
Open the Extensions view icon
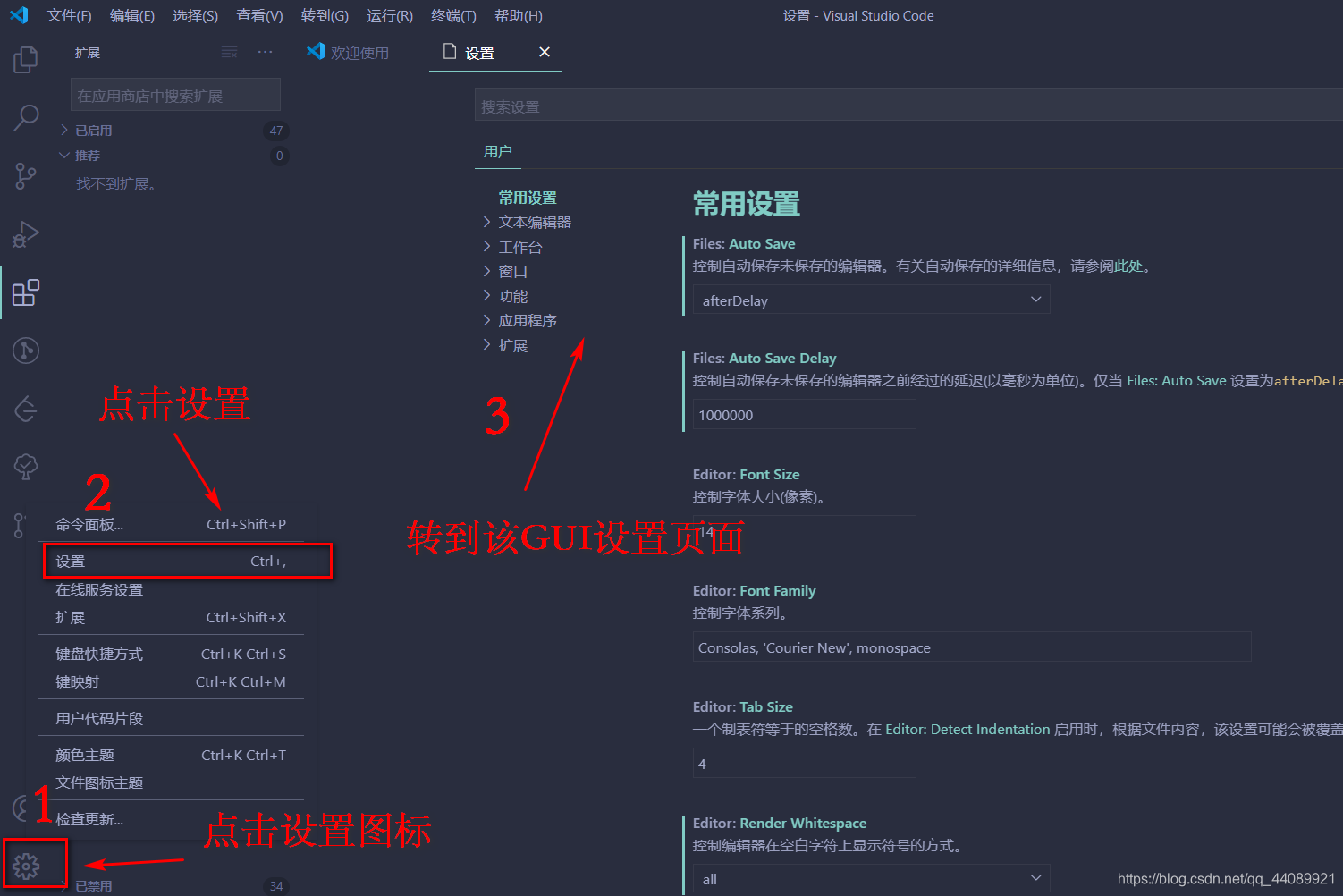26,292
